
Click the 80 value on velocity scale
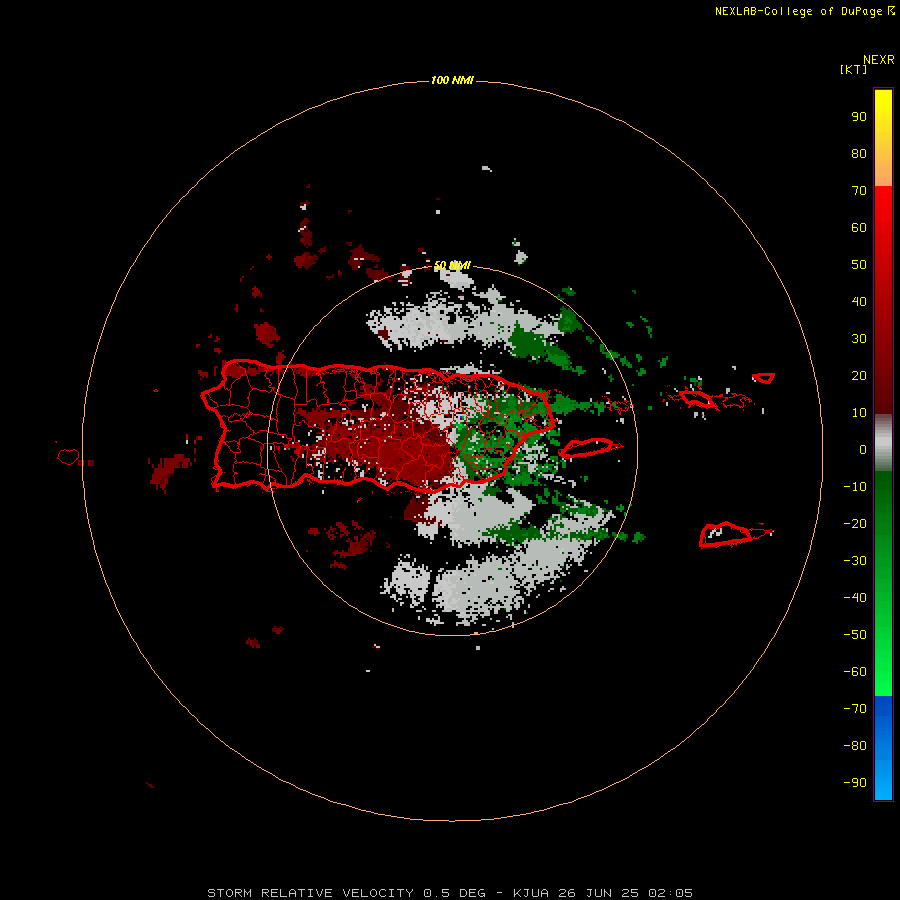[x=859, y=154]
